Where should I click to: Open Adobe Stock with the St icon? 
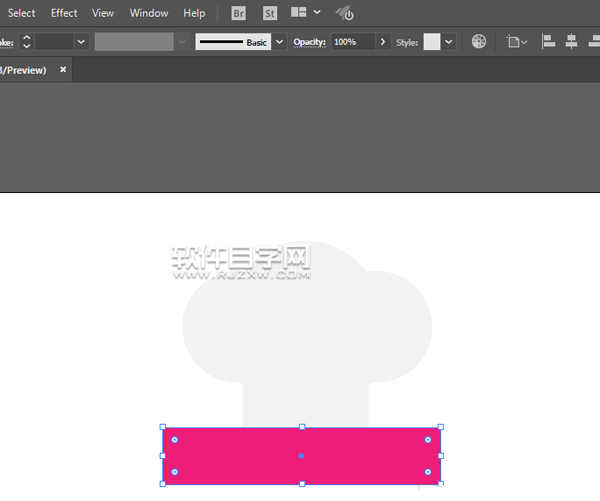[x=269, y=13]
